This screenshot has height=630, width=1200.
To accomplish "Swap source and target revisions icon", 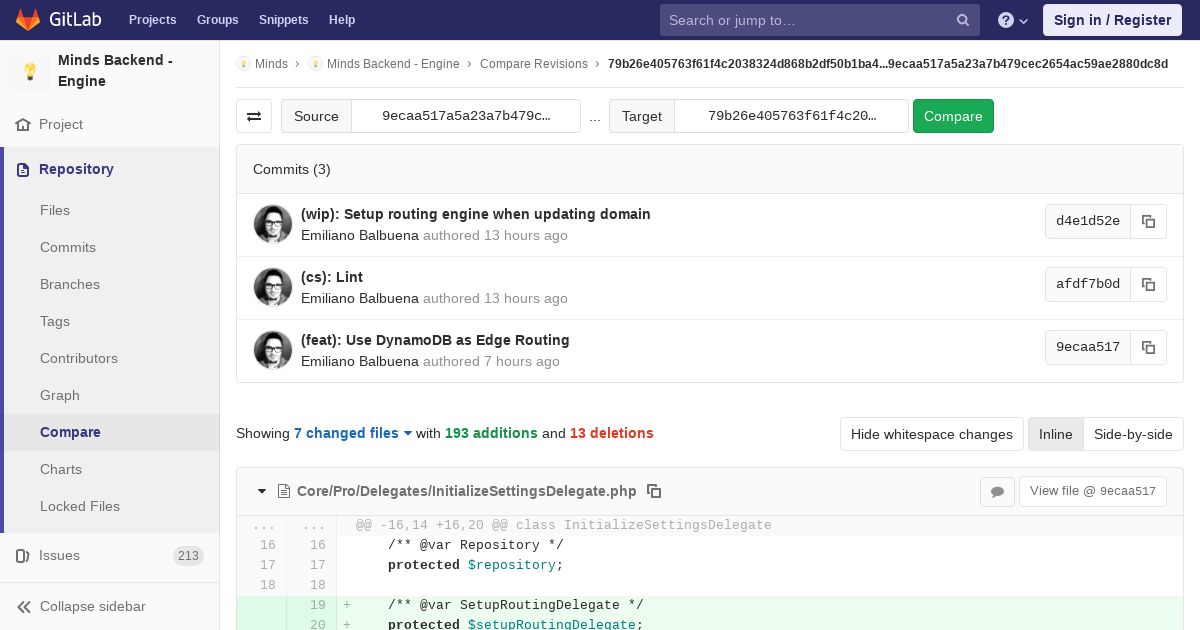I will [x=254, y=116].
